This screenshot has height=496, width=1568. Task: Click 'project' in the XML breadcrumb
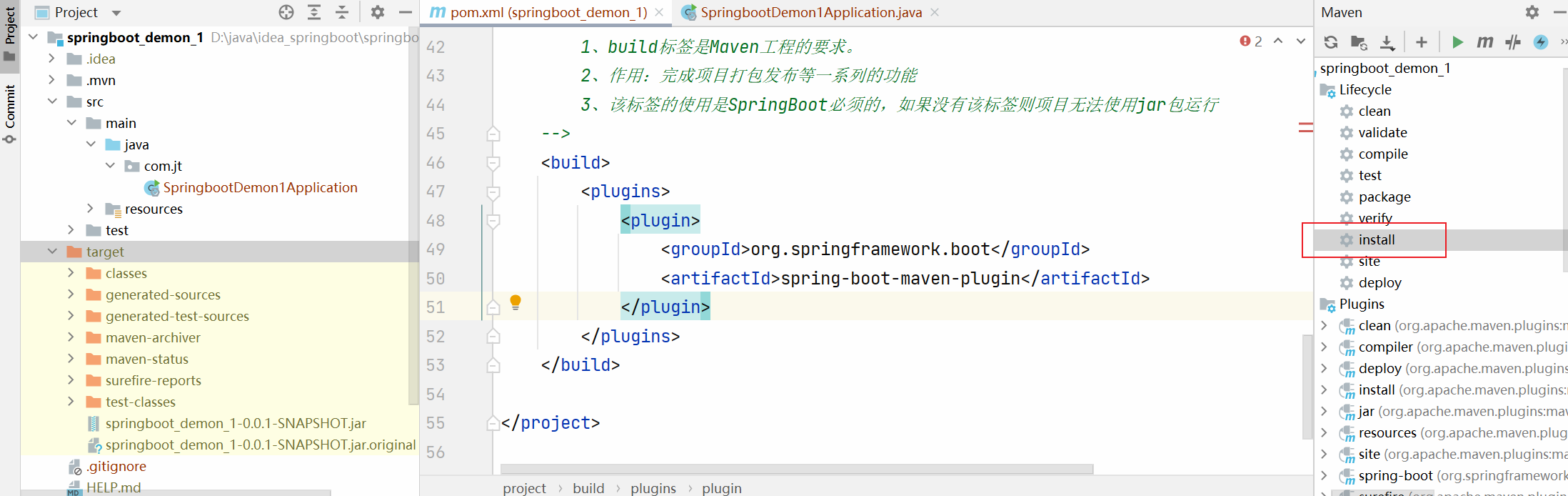click(x=524, y=487)
